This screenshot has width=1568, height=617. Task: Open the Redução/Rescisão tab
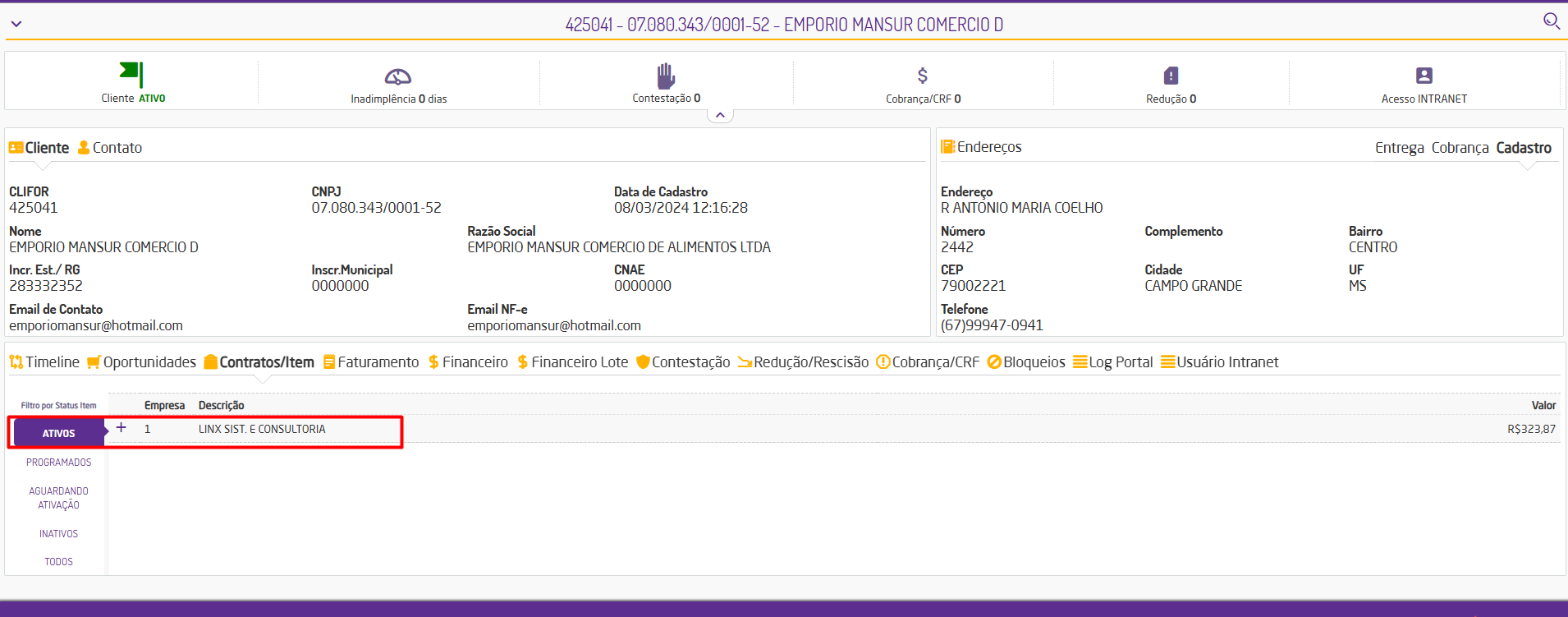803,362
